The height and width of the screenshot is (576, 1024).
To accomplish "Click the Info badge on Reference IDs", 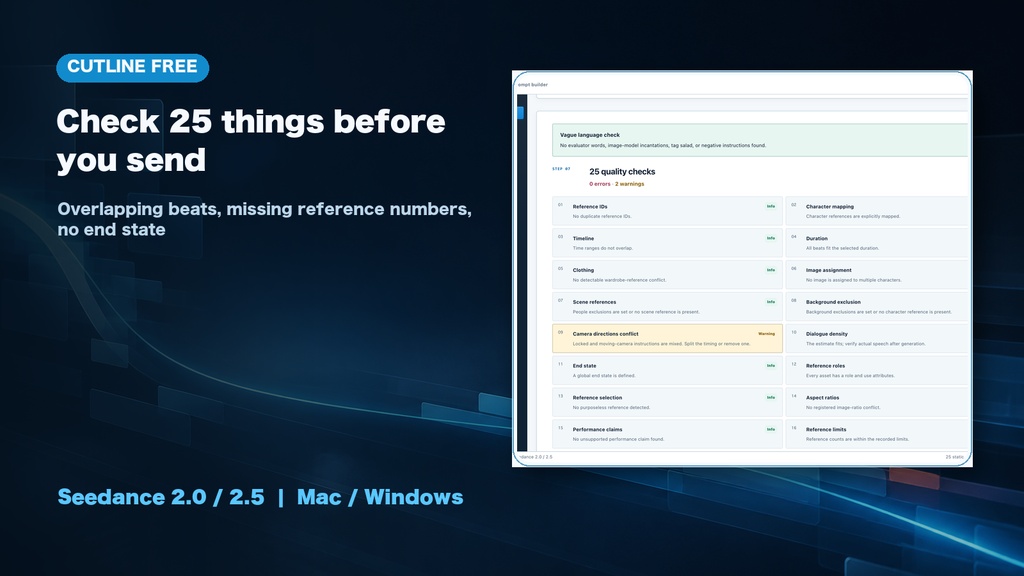I will pos(771,206).
